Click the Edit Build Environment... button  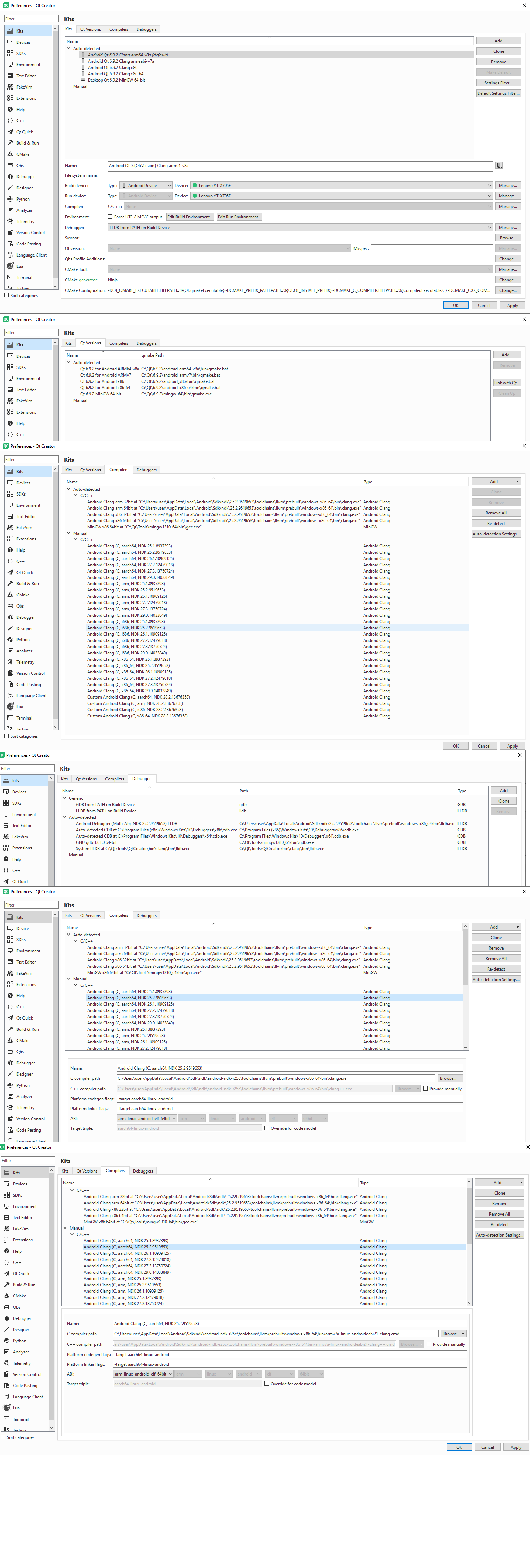coord(190,217)
